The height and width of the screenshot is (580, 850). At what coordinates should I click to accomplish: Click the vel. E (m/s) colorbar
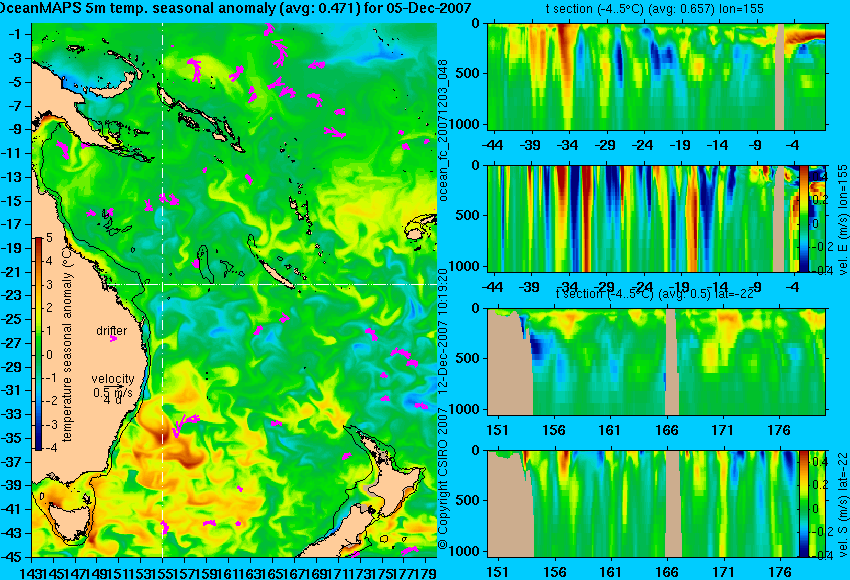[x=804, y=218]
